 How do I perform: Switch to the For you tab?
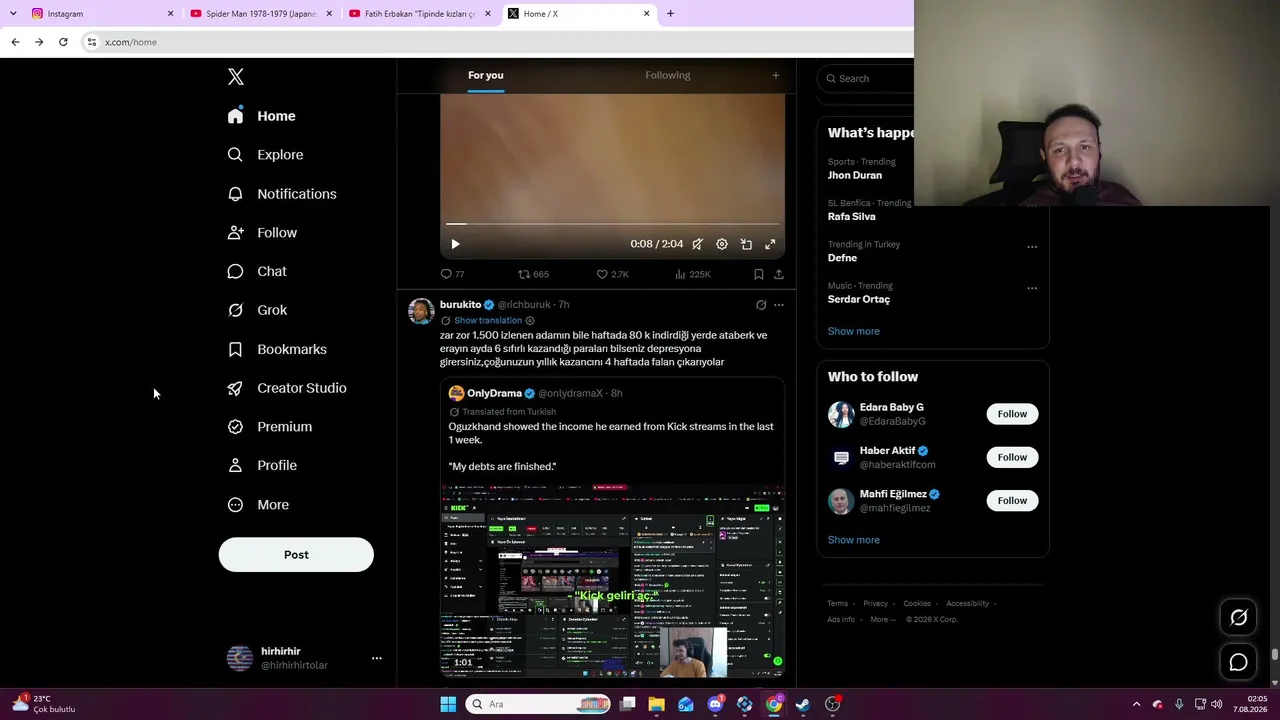486,75
